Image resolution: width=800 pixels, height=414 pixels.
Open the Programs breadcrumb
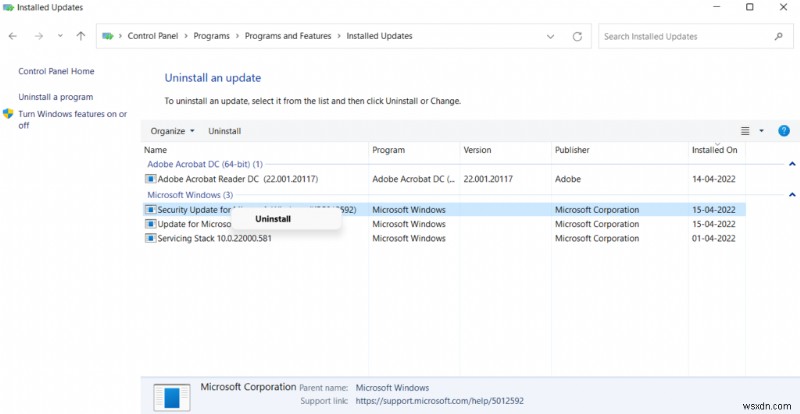click(211, 36)
